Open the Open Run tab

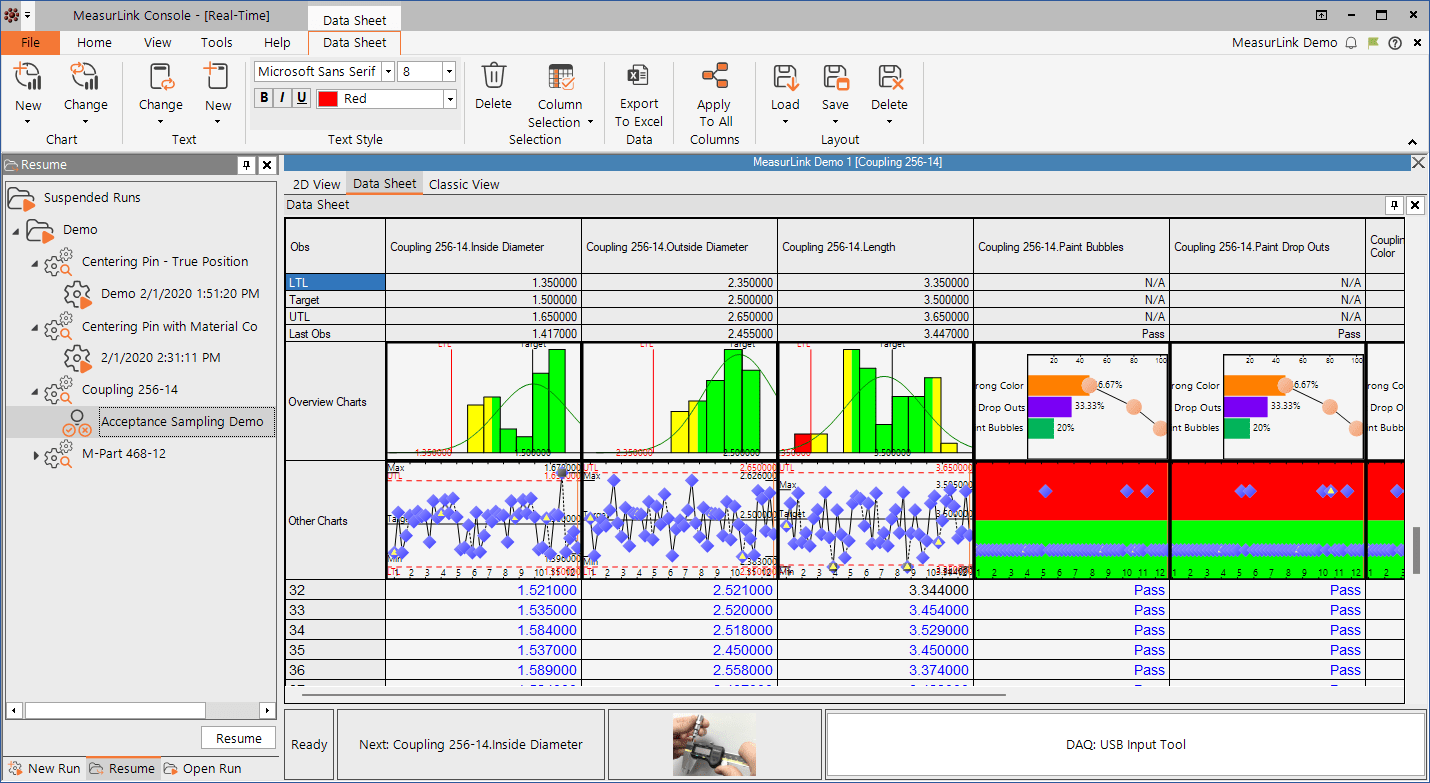(203, 768)
